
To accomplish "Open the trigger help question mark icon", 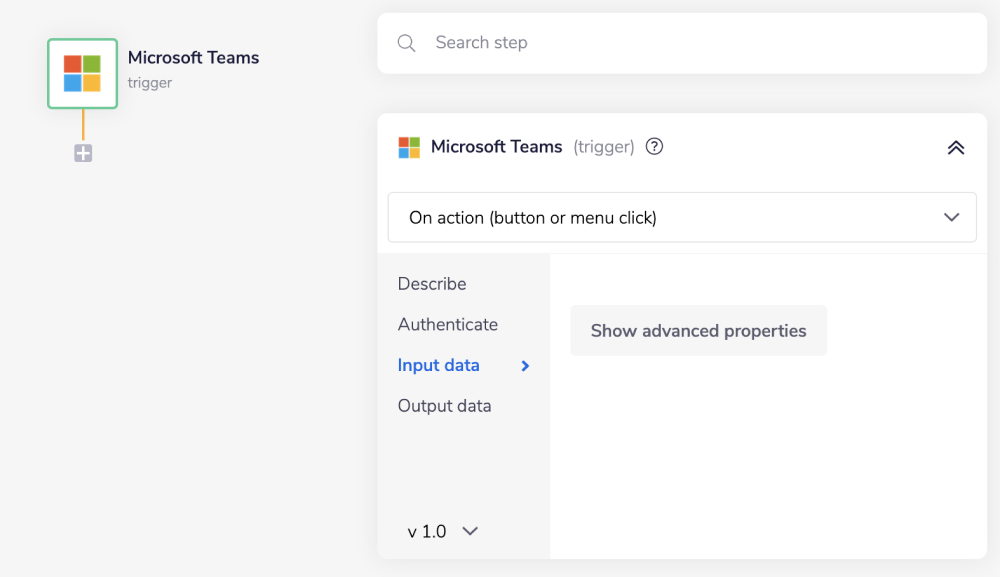I will [x=654, y=146].
